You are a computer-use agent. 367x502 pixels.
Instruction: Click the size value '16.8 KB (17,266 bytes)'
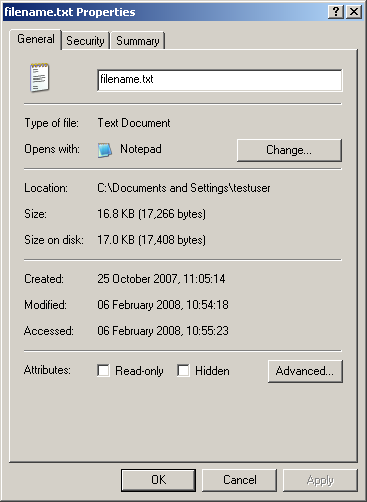pos(152,214)
